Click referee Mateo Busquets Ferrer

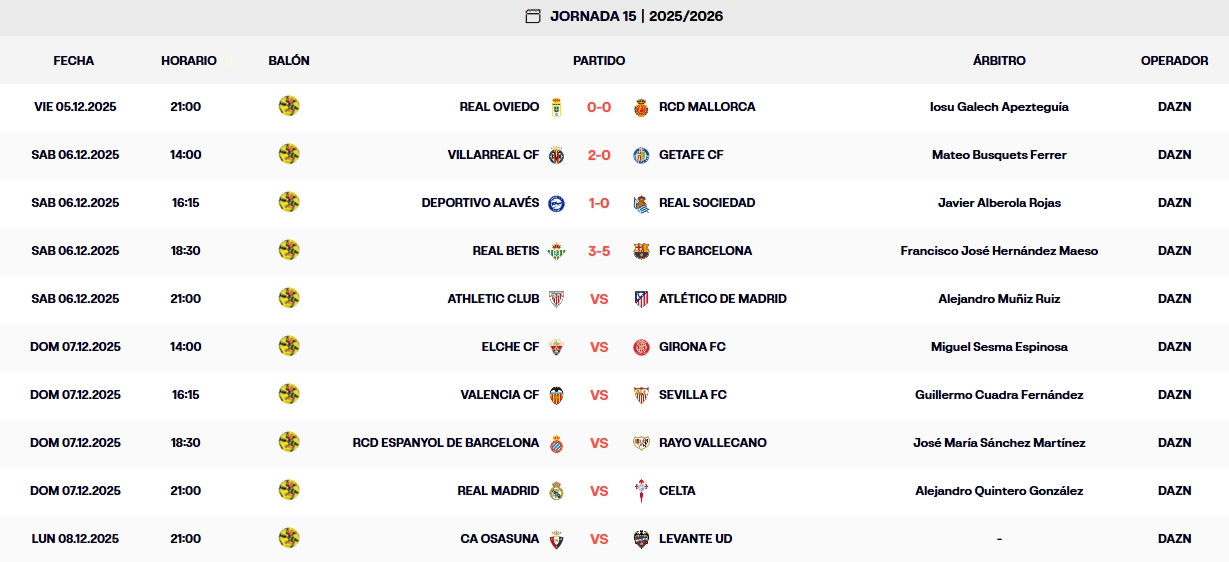999,155
